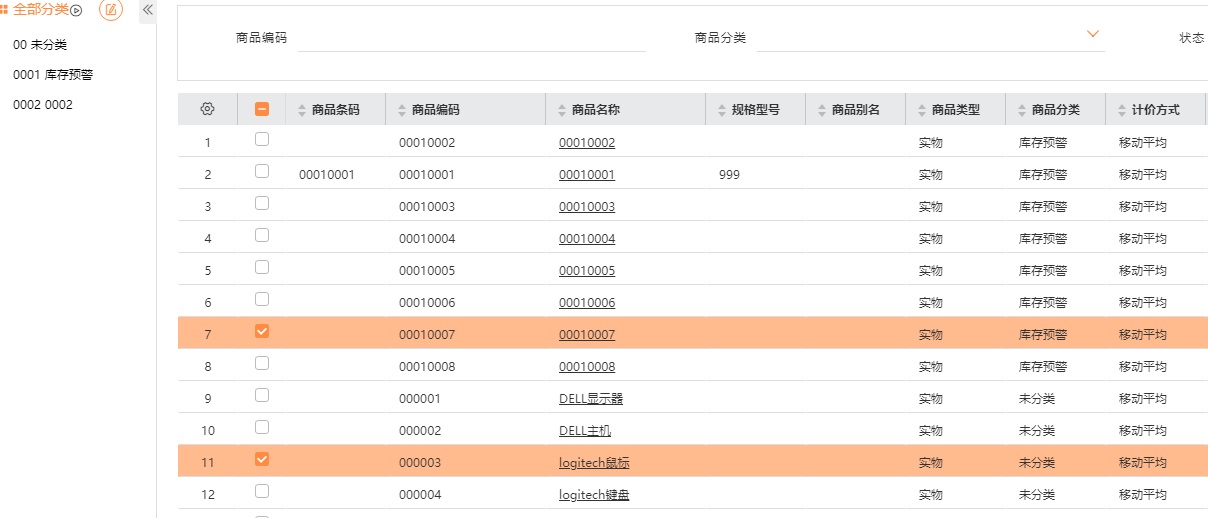Open the table column settings gear
The image size is (1208, 518).
(x=207, y=109)
